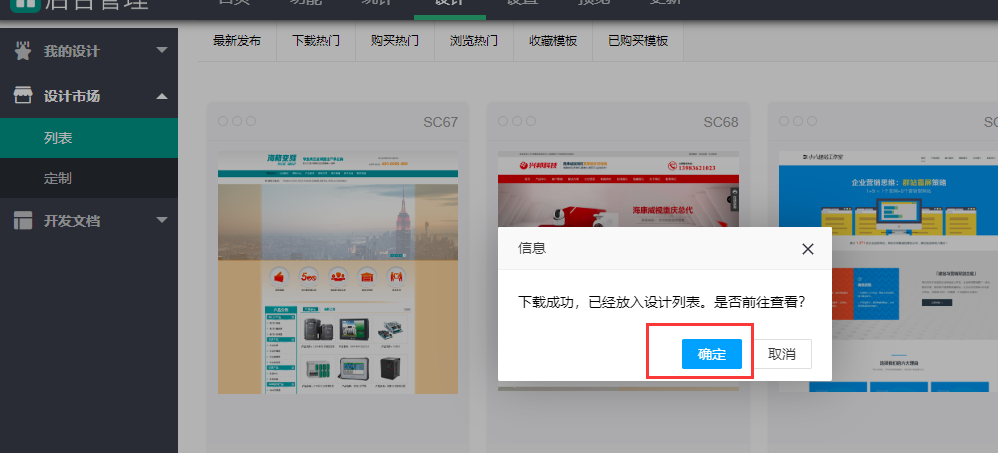Expand the 我的设计 menu arrow
The image size is (998, 453).
(x=162, y=51)
